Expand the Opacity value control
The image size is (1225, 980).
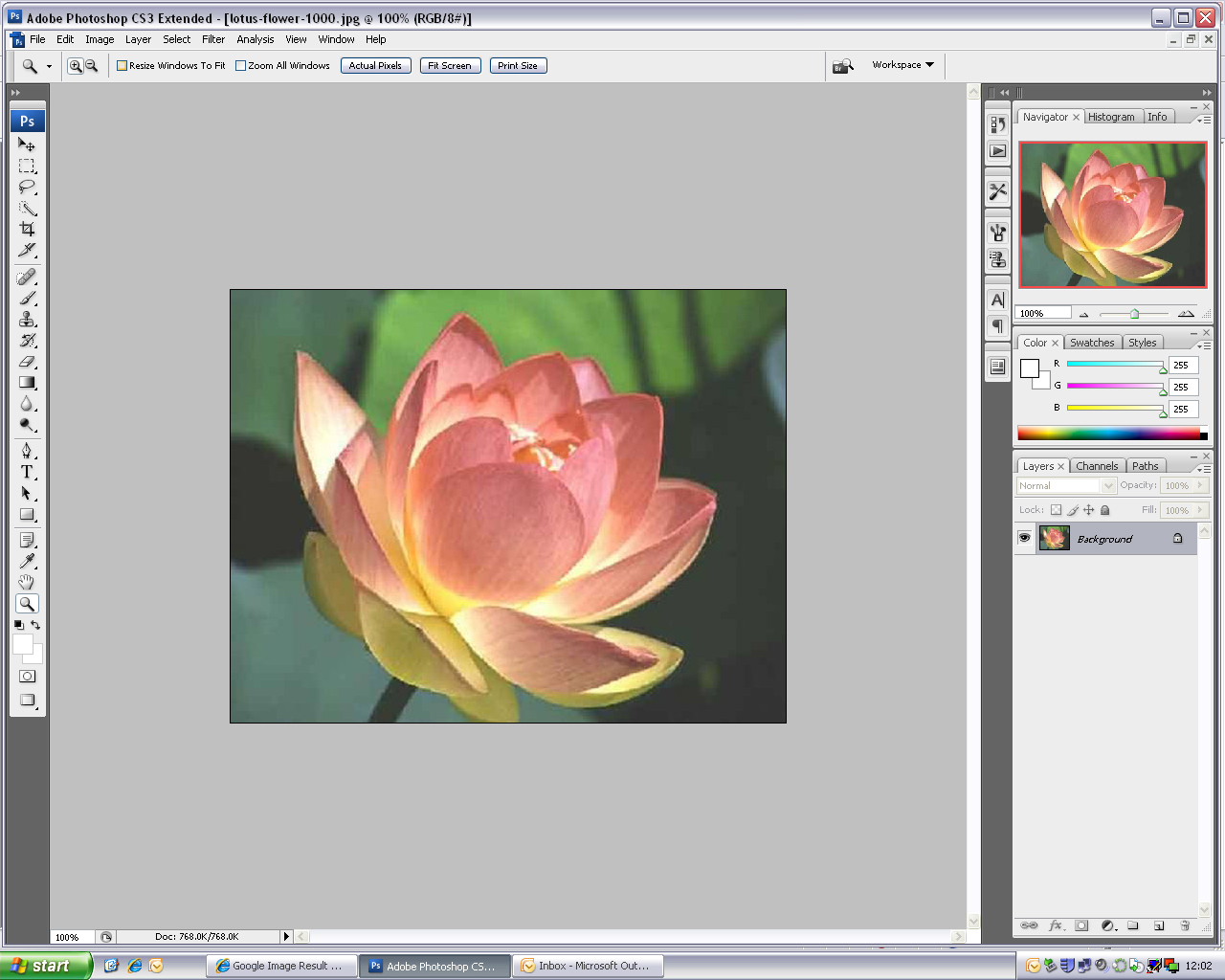[1198, 485]
